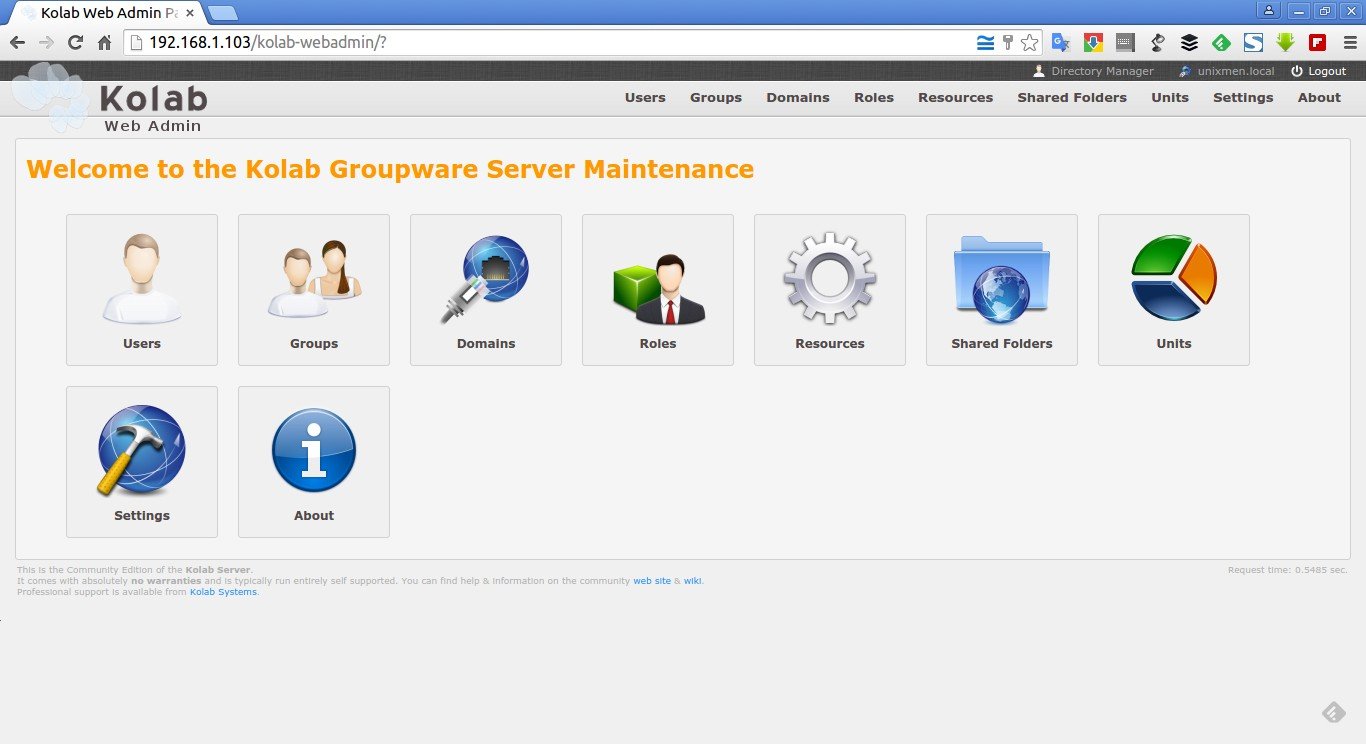Image resolution: width=1366 pixels, height=744 pixels.
Task: Click the welcome heading text
Action: click(390, 169)
